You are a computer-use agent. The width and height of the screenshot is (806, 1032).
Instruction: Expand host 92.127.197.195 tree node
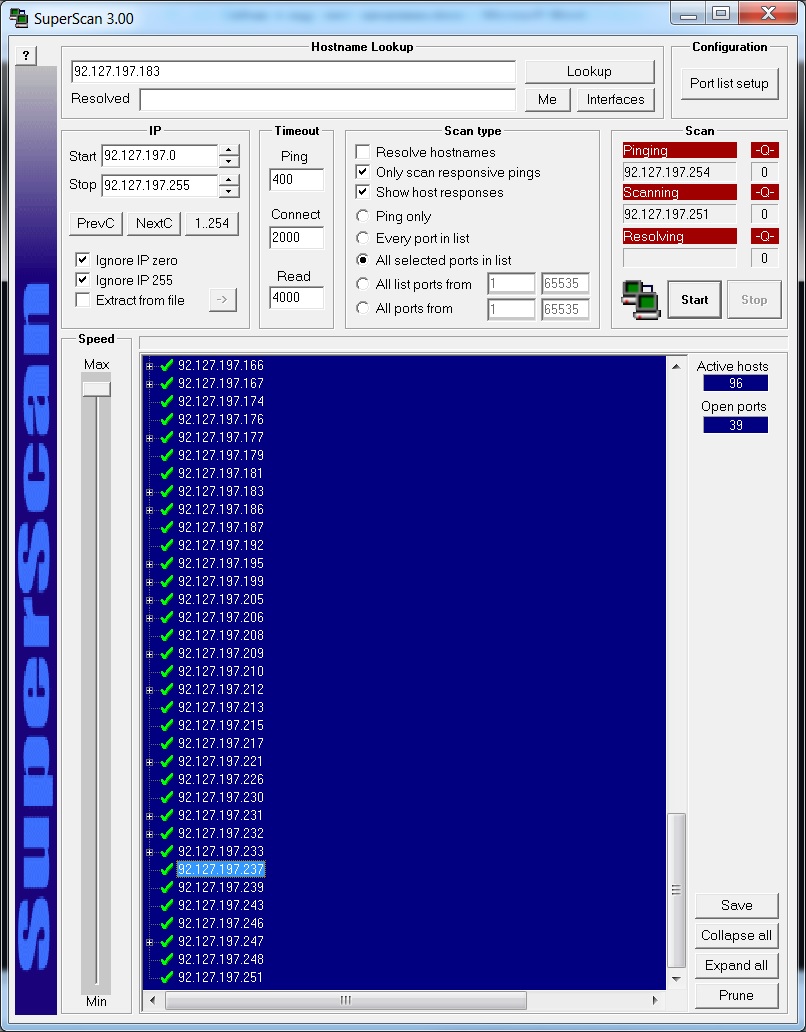pos(149,564)
